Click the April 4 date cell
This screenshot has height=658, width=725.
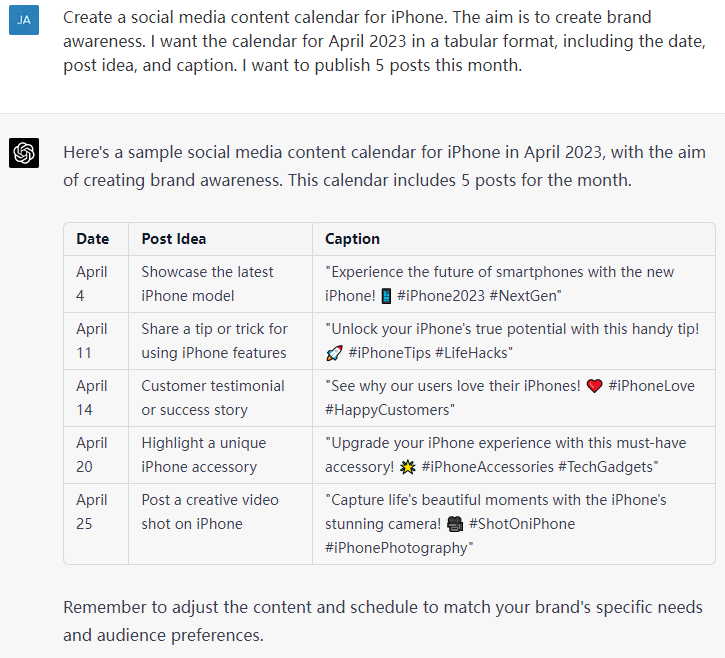pyautogui.click(x=96, y=284)
